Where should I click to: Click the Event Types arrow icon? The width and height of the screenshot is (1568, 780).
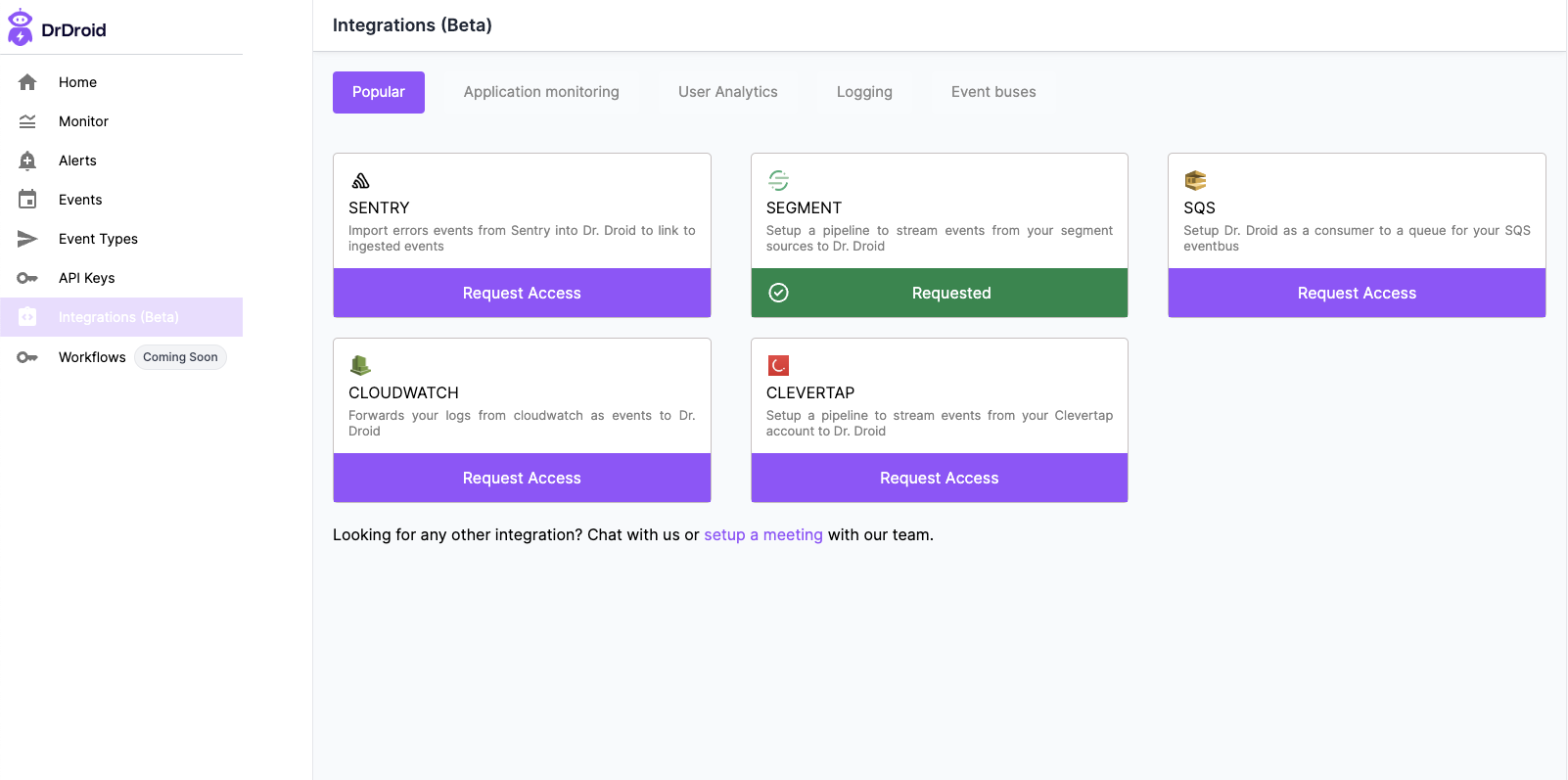point(27,239)
